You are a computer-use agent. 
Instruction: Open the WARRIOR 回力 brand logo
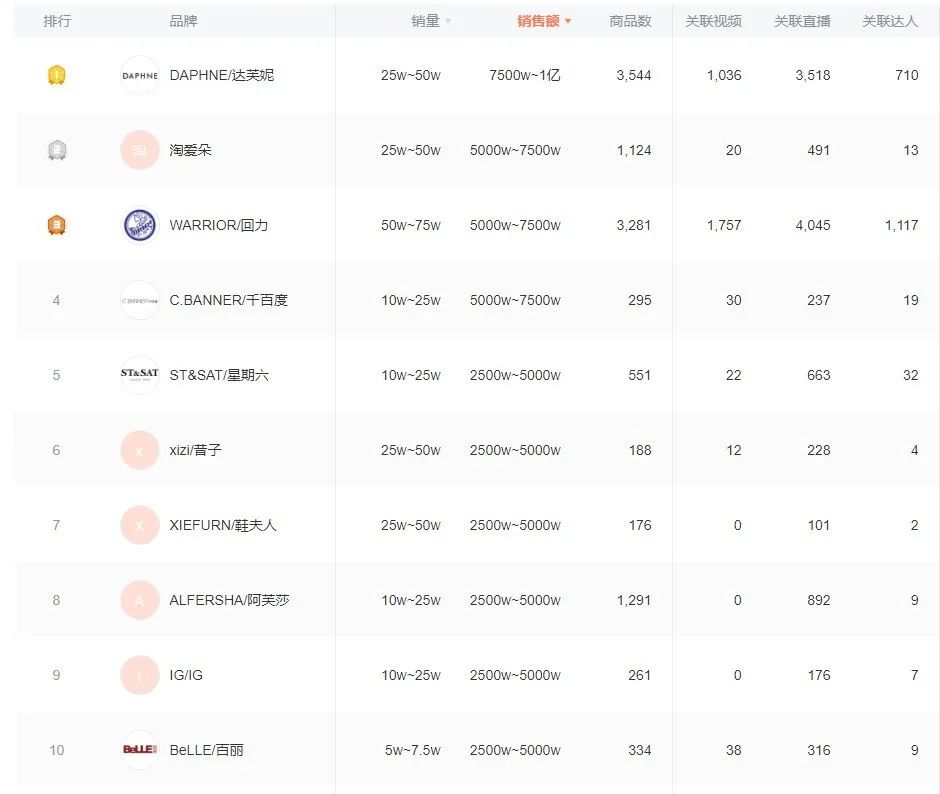[140, 225]
